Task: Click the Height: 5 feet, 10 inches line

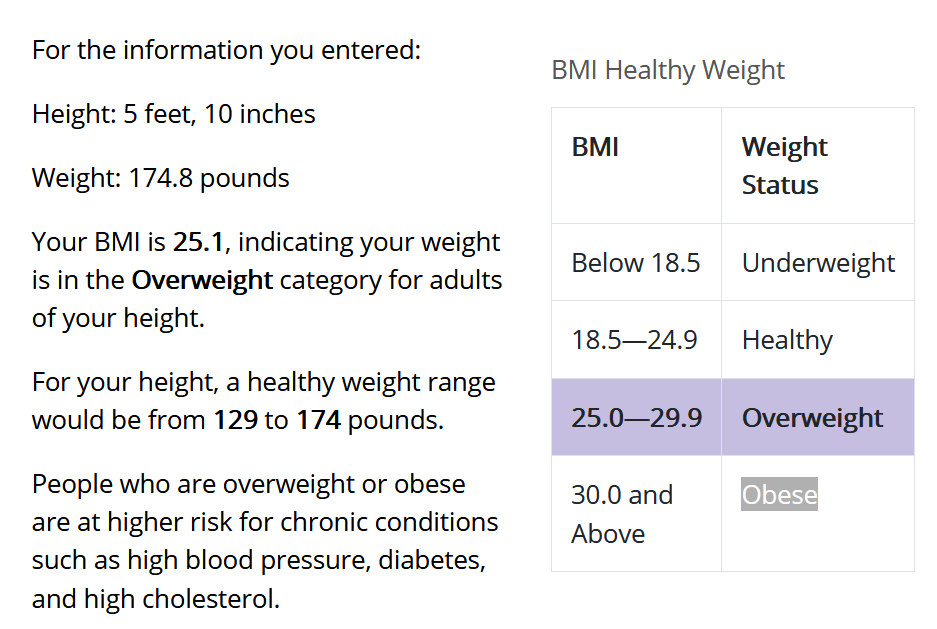Action: click(173, 115)
